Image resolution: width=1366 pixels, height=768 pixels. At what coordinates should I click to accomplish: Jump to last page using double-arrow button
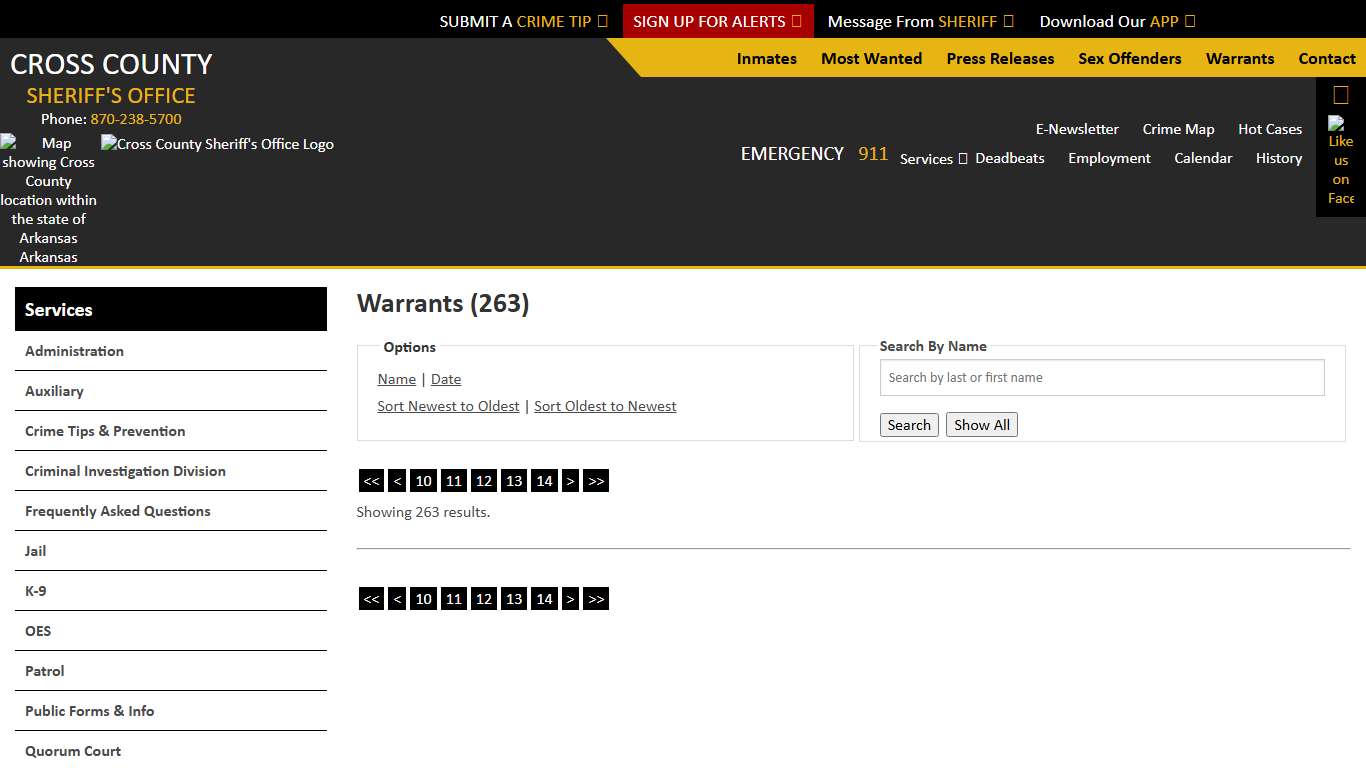pyautogui.click(x=596, y=480)
